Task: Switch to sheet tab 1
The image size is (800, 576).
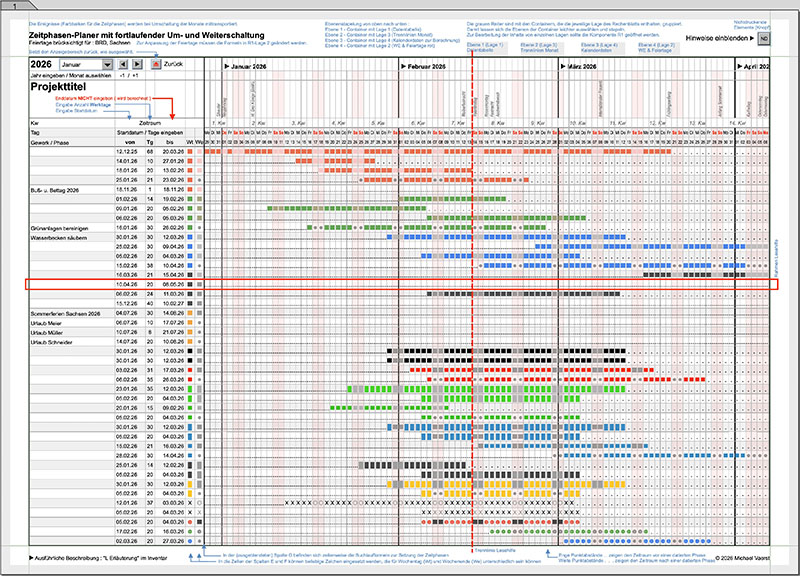Action: tap(14, 6)
